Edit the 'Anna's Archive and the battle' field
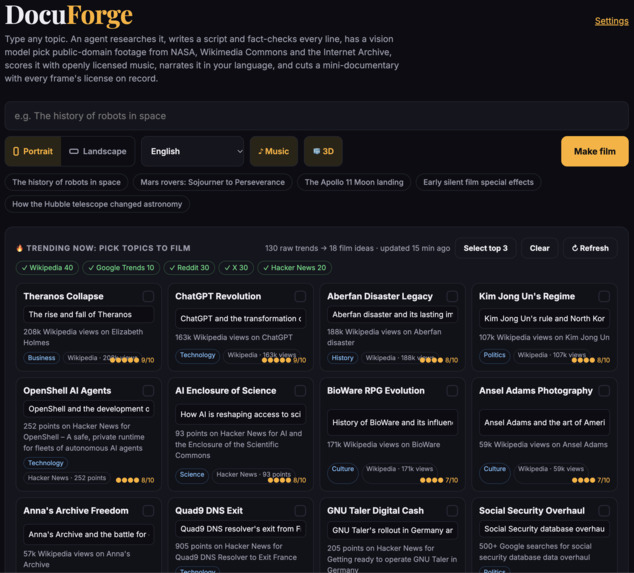Screen dimensions: 634x573 click(89, 535)
